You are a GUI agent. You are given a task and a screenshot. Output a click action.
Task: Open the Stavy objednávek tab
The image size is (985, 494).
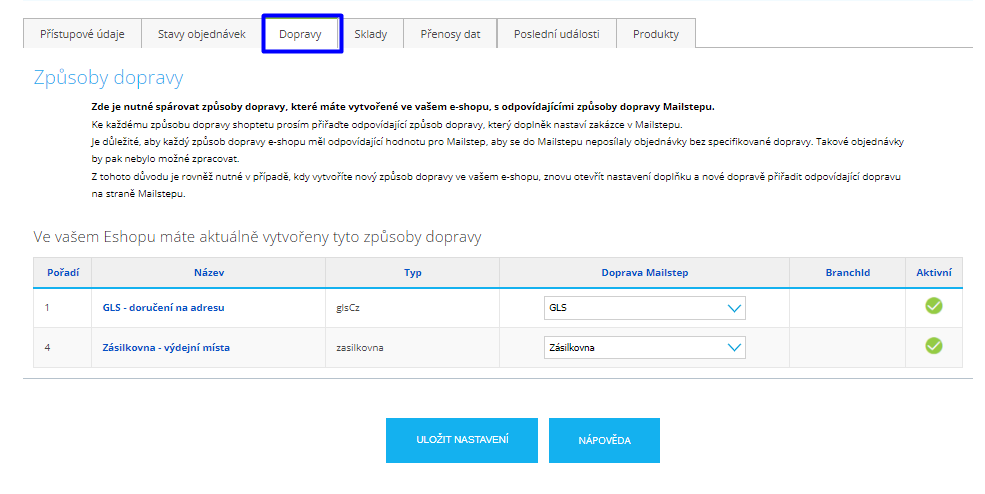coord(201,34)
